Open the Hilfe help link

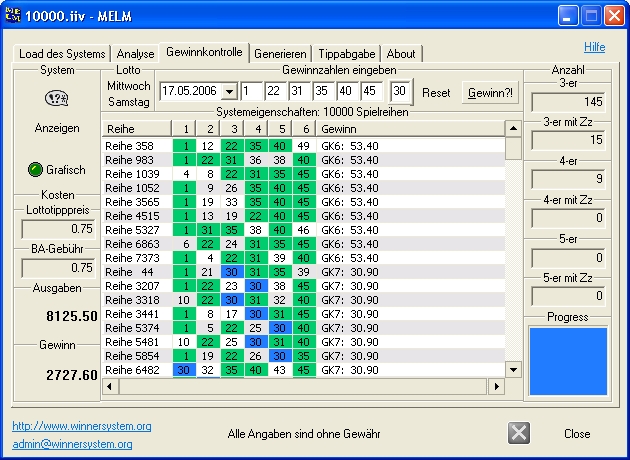(594, 47)
